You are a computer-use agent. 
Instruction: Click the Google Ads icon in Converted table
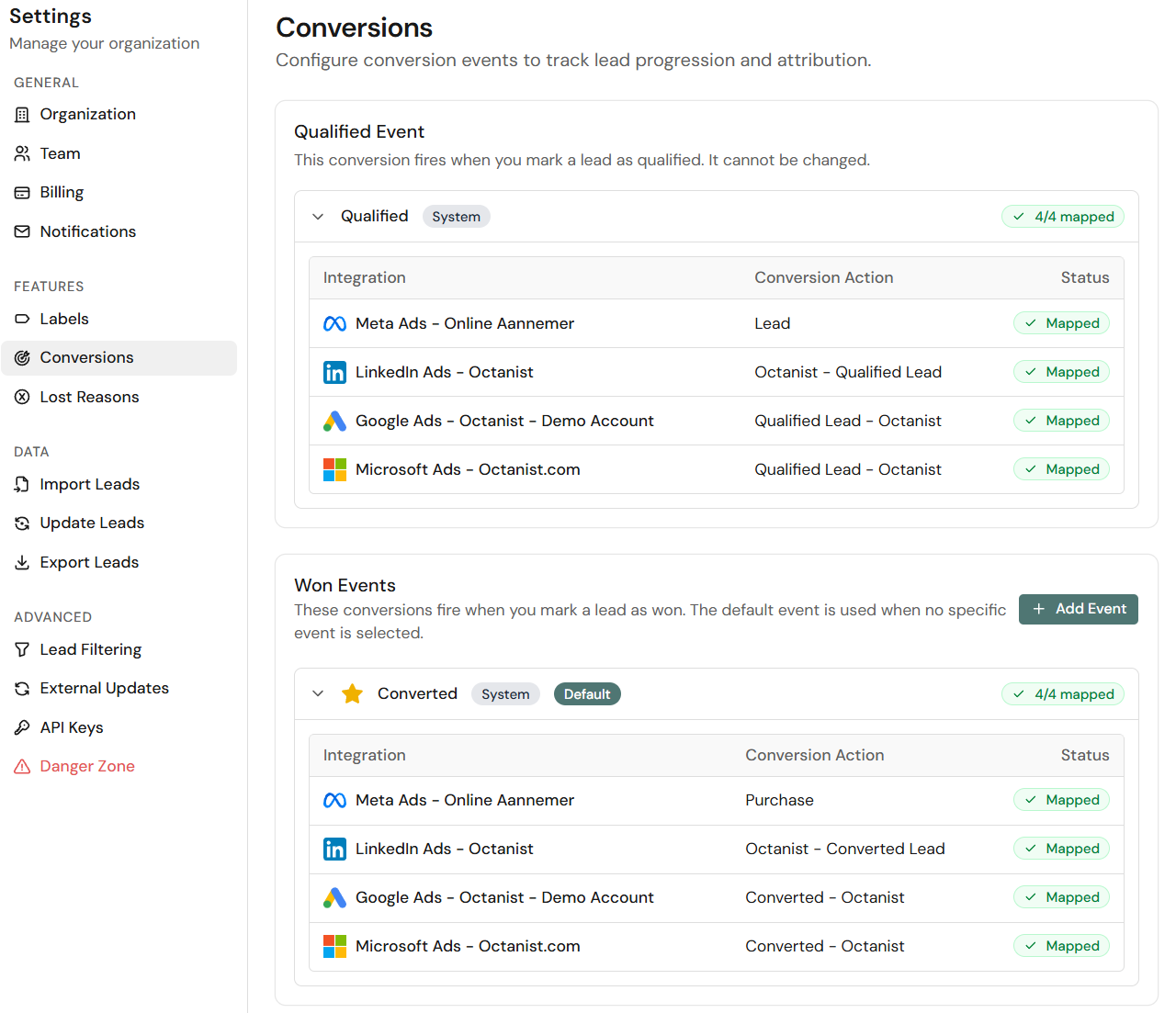point(334,897)
